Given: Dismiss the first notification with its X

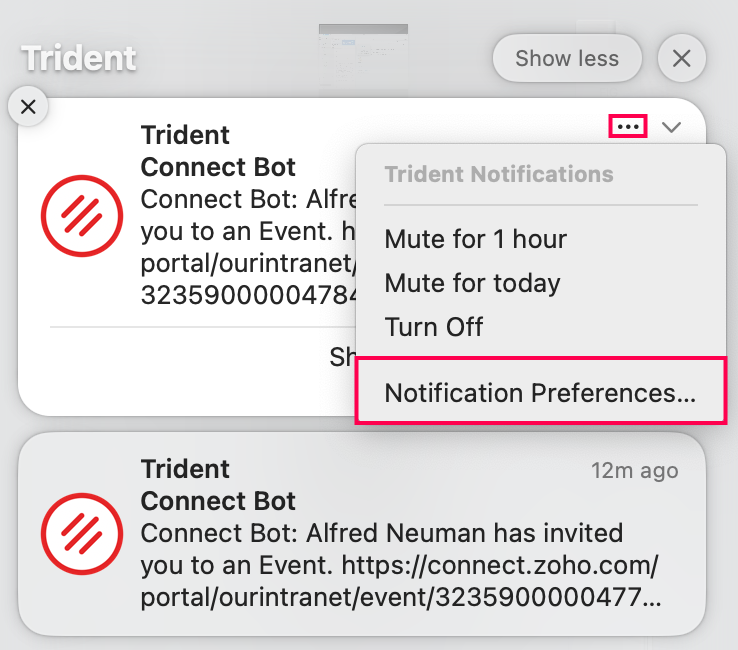Looking at the screenshot, I should (x=28, y=107).
